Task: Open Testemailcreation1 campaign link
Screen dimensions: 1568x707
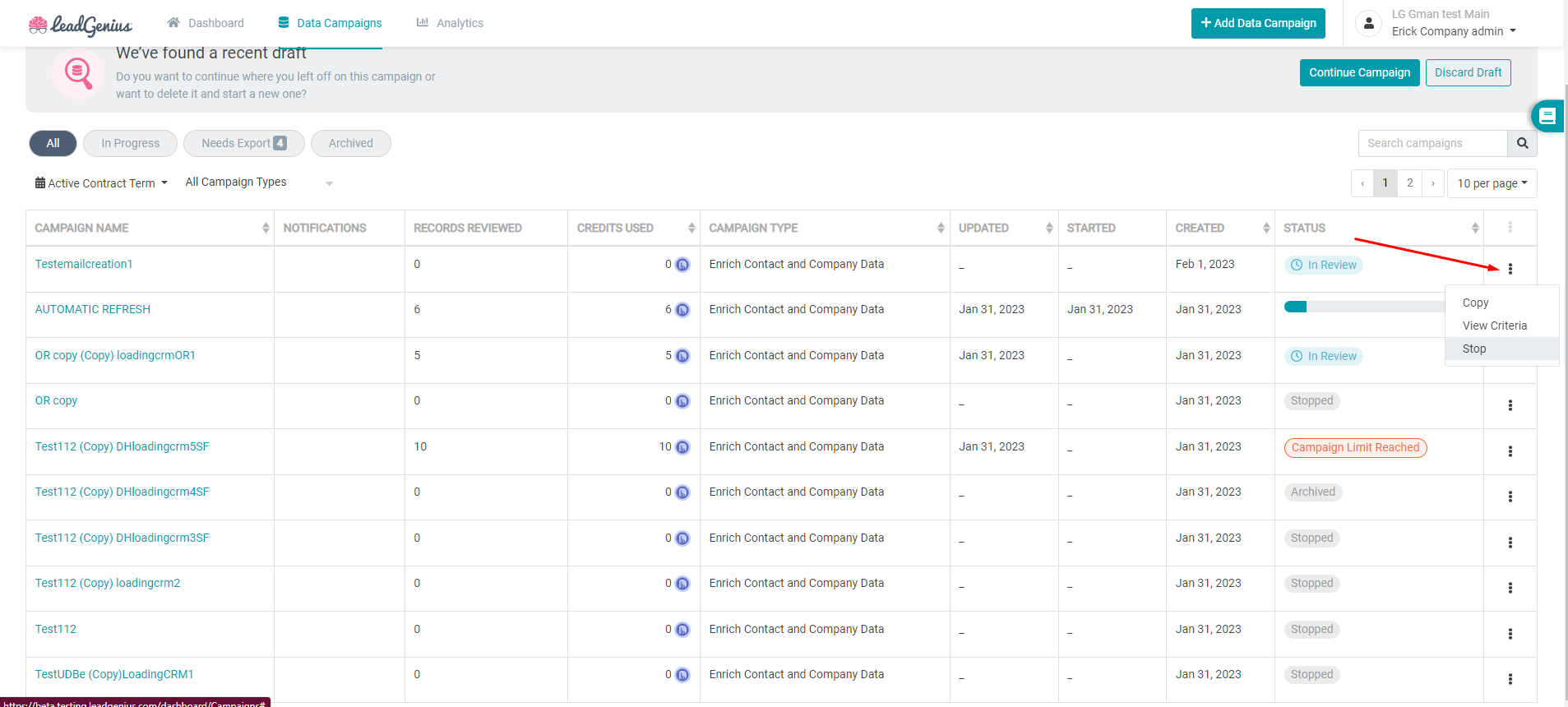Action: pyautogui.click(x=84, y=264)
